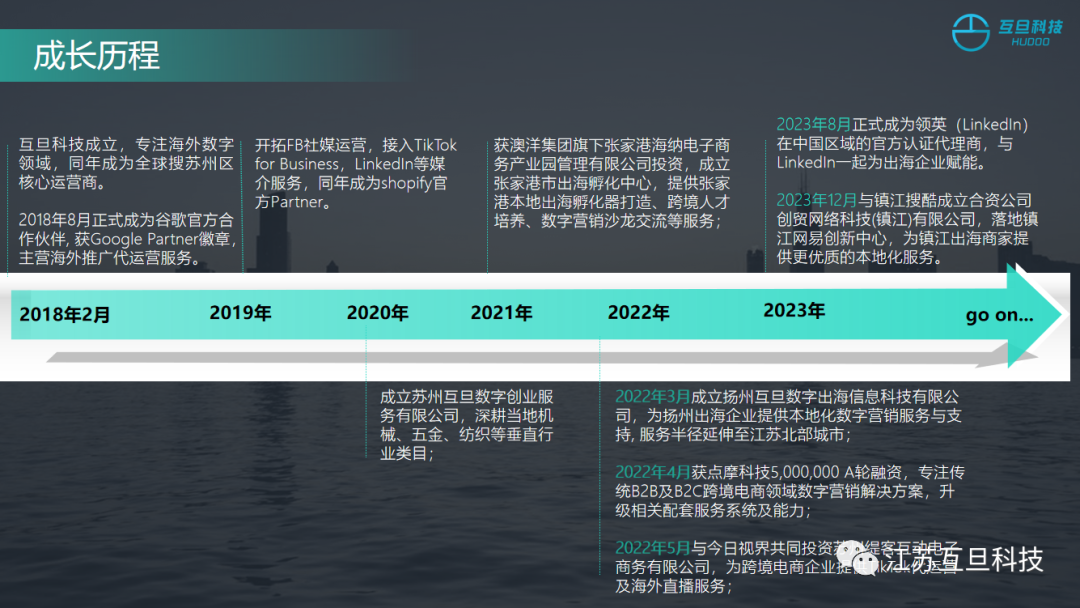The height and width of the screenshot is (608, 1080).
Task: Click the 2022年5月 milestone date text
Action: (652, 547)
